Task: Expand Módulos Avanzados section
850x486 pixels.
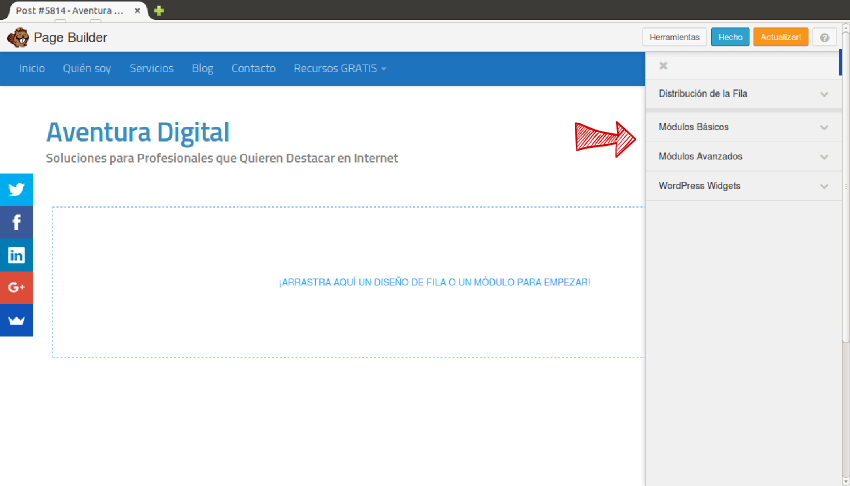Action: 741,156
